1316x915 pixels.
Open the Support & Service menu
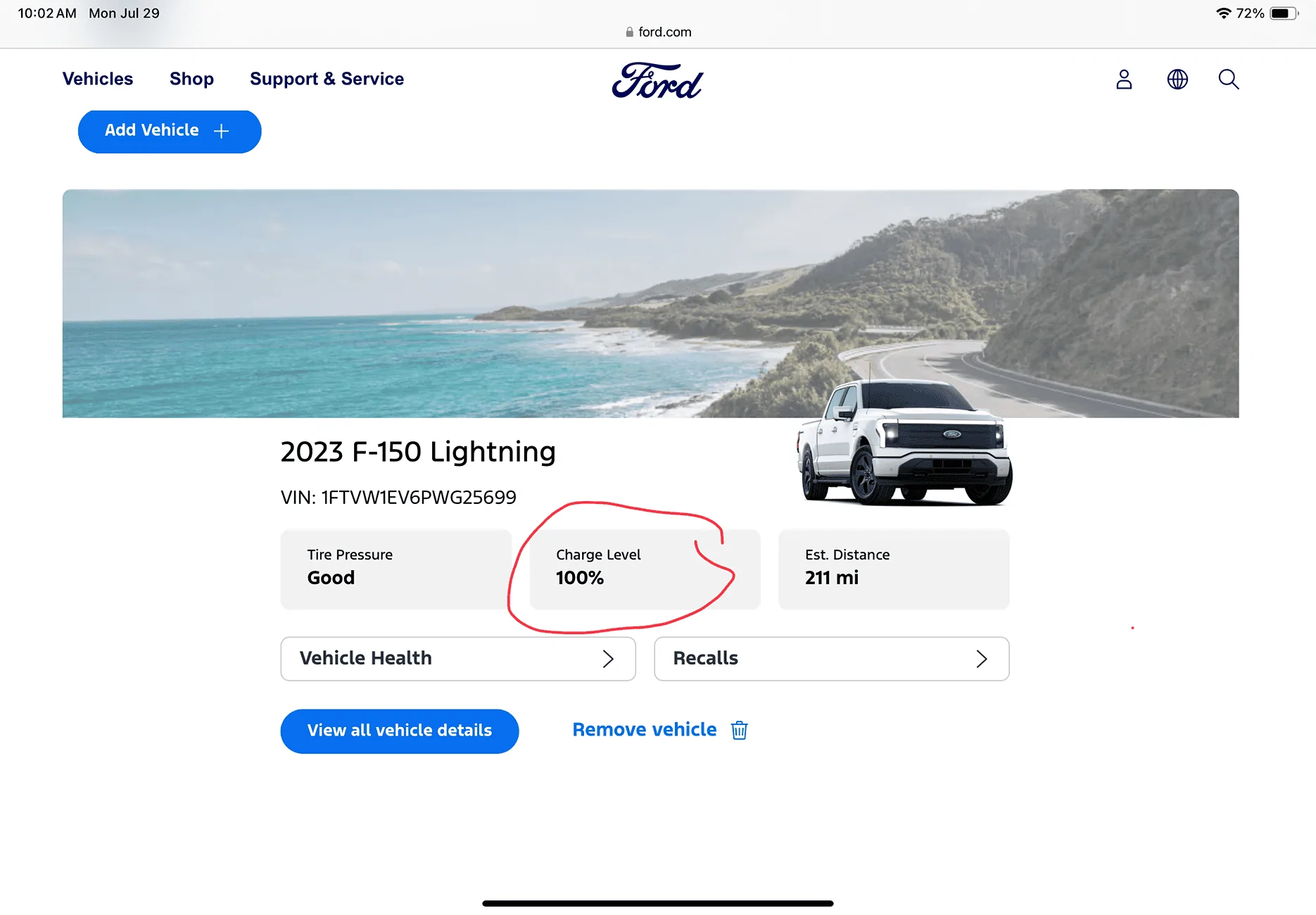(327, 79)
